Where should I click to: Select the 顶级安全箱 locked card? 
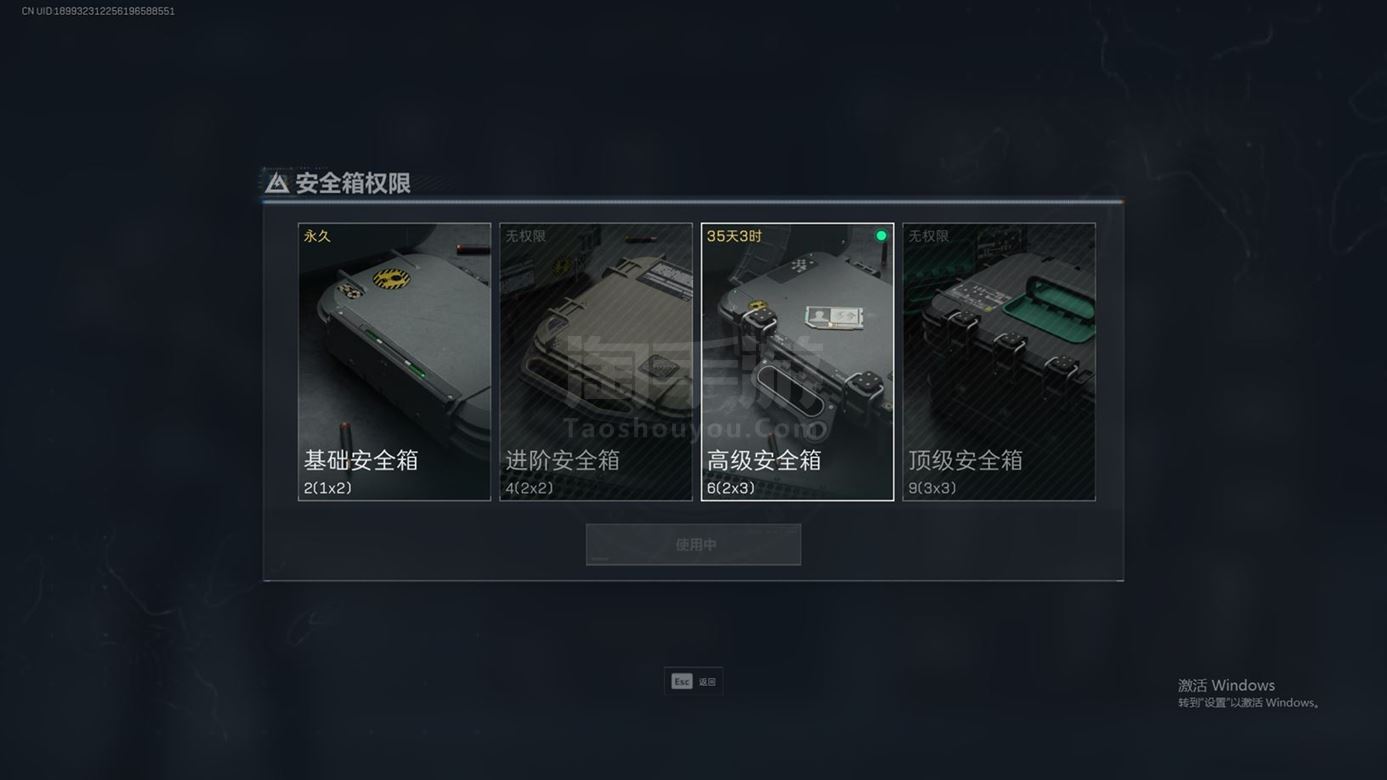(999, 362)
